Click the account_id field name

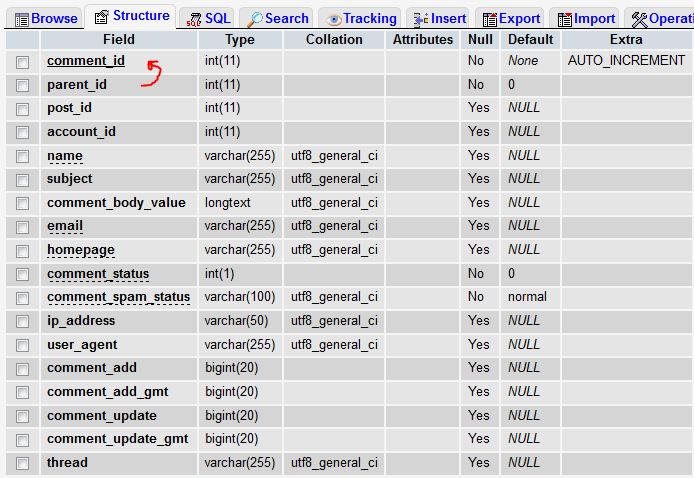pos(81,132)
